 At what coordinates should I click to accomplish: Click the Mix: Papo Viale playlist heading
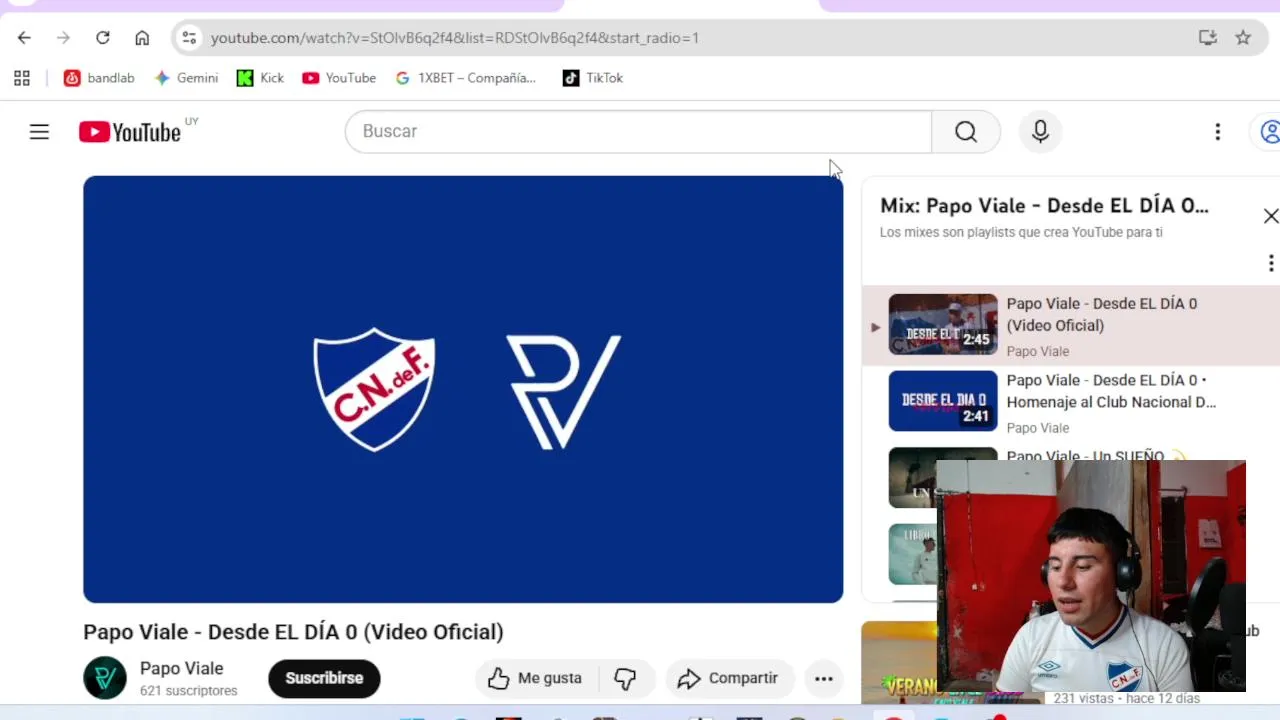(x=1044, y=206)
